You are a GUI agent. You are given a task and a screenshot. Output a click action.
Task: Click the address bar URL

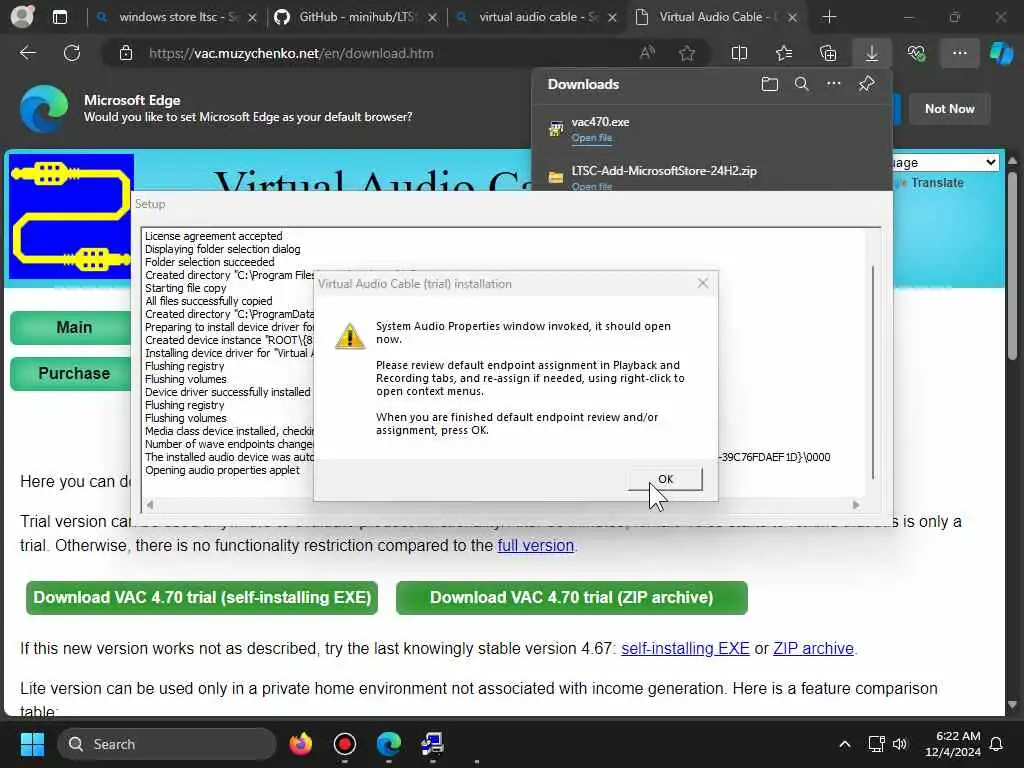pyautogui.click(x=291, y=54)
